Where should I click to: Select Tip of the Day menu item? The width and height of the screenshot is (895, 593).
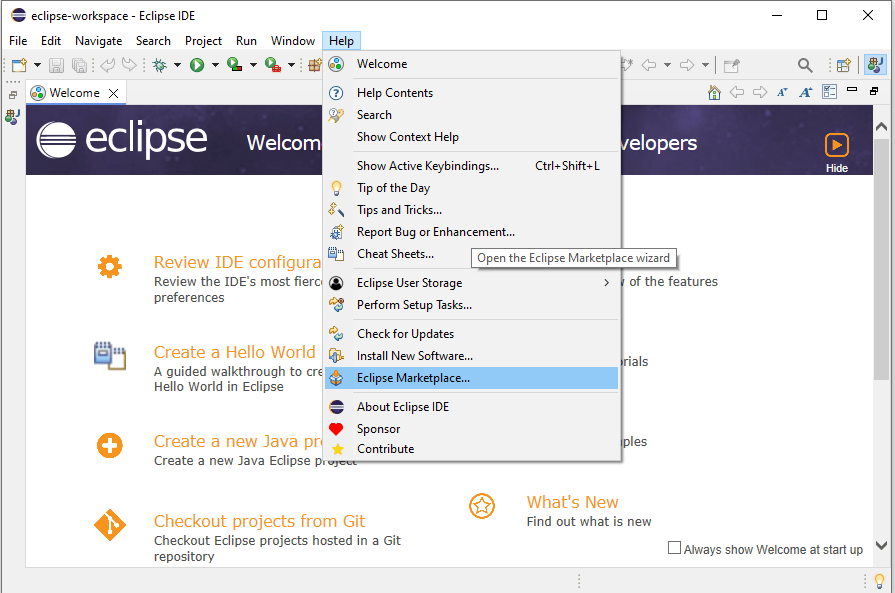coord(471,188)
